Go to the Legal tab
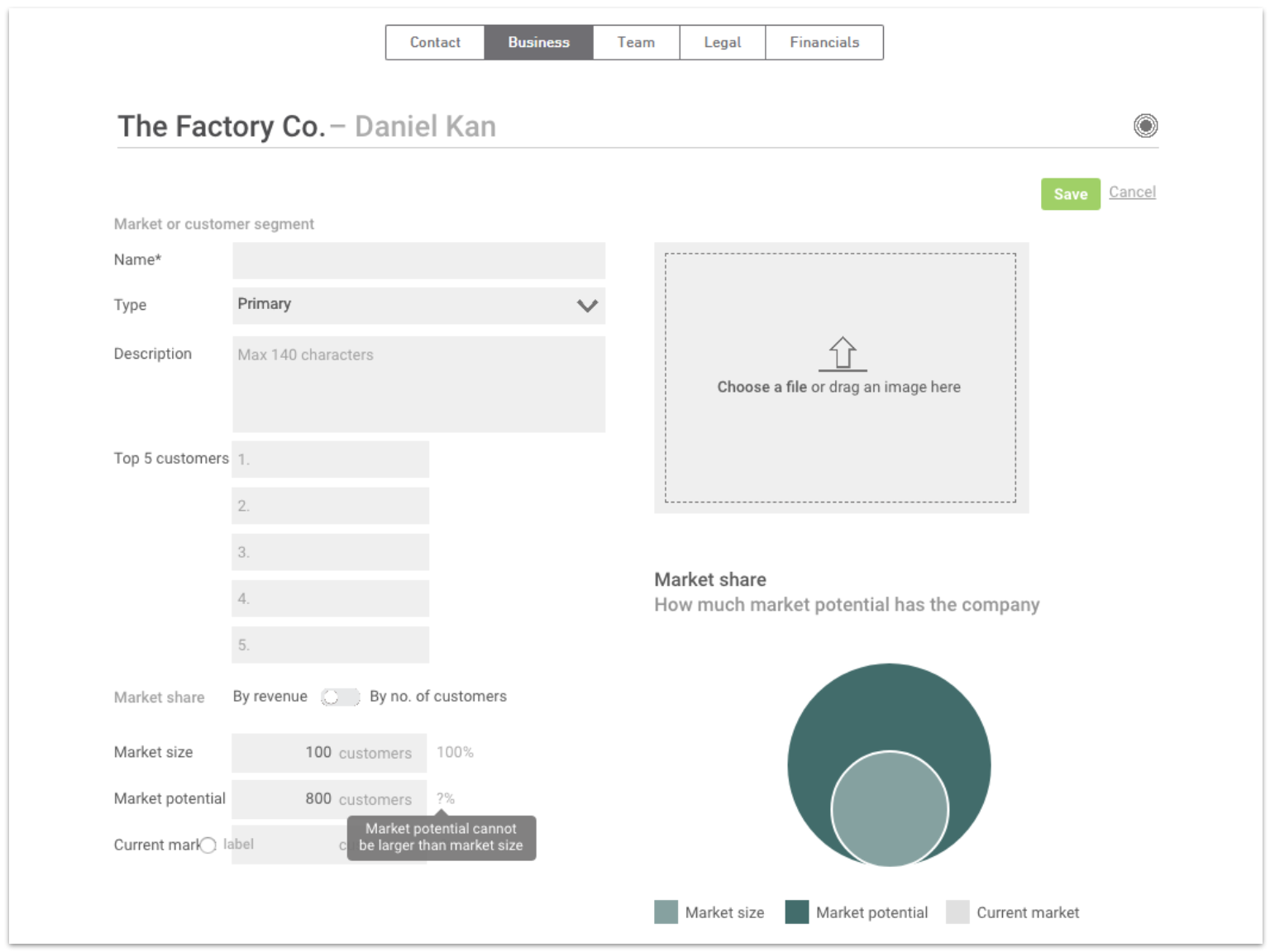Screen dimensions: 1270x952 723,42
